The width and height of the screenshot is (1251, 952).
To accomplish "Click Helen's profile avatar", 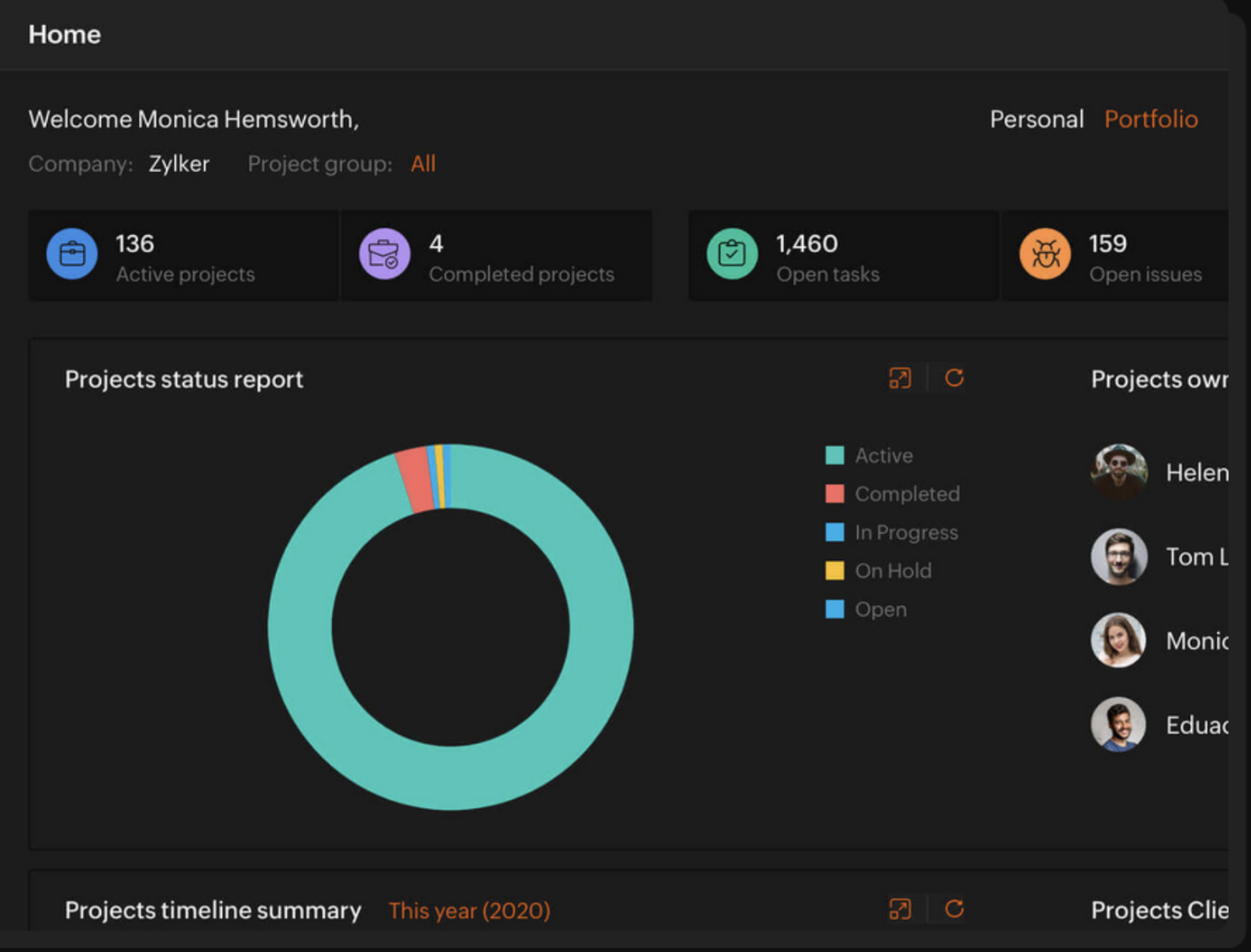I will coord(1118,472).
